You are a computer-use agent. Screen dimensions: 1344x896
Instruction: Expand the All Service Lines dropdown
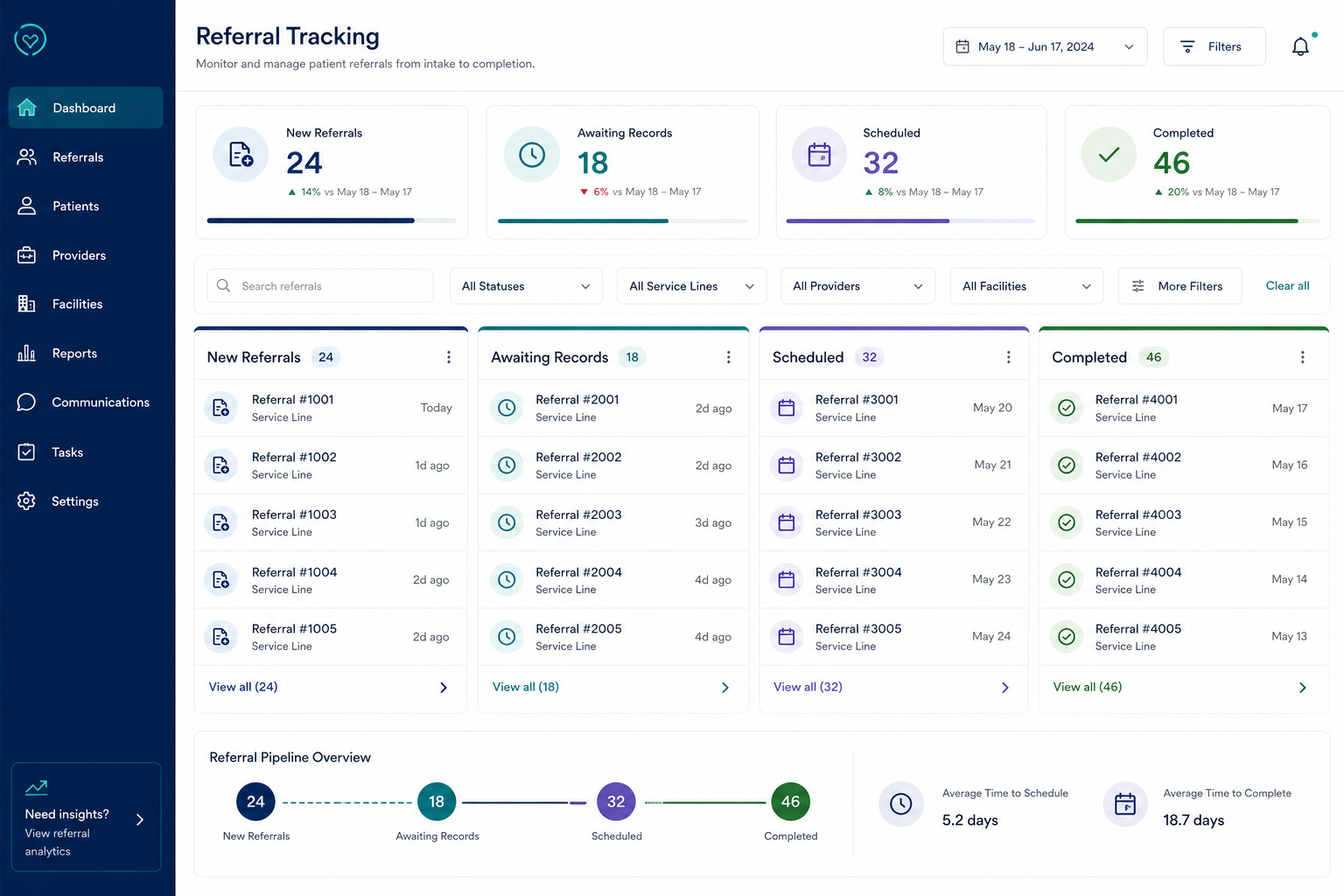click(x=691, y=286)
